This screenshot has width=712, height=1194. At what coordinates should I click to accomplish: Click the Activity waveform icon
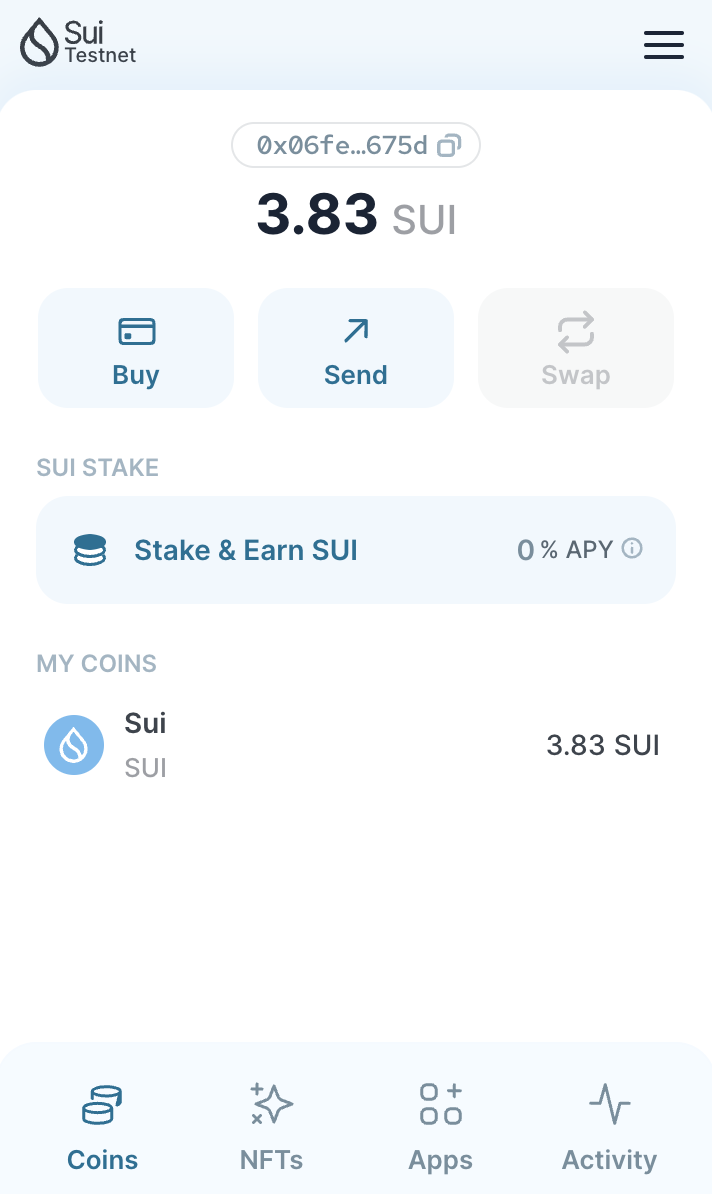(609, 1105)
